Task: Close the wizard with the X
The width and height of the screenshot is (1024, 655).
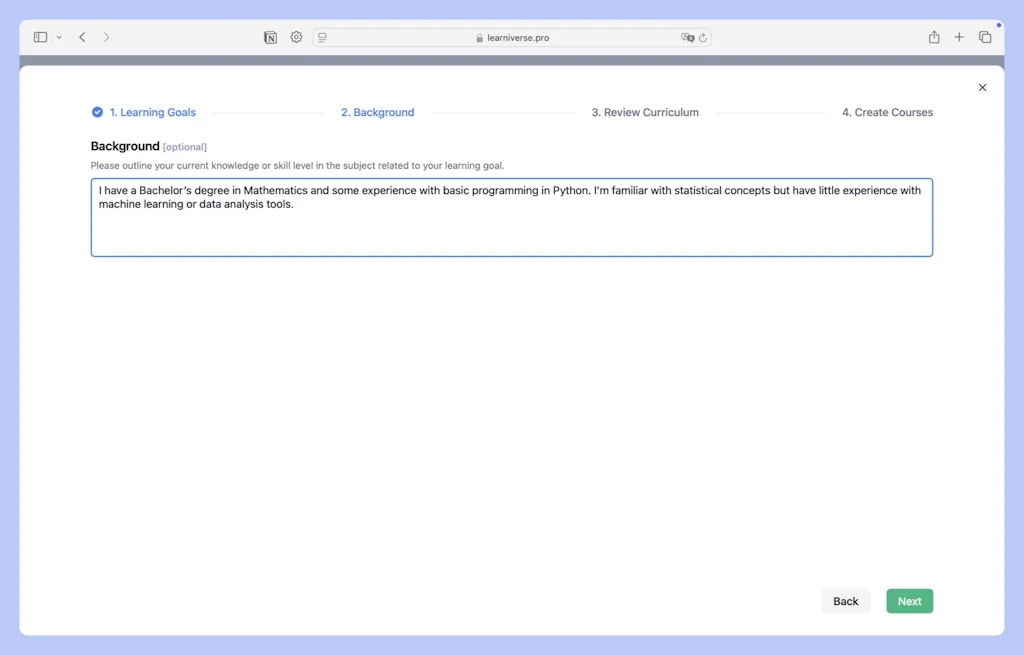Action: point(982,87)
